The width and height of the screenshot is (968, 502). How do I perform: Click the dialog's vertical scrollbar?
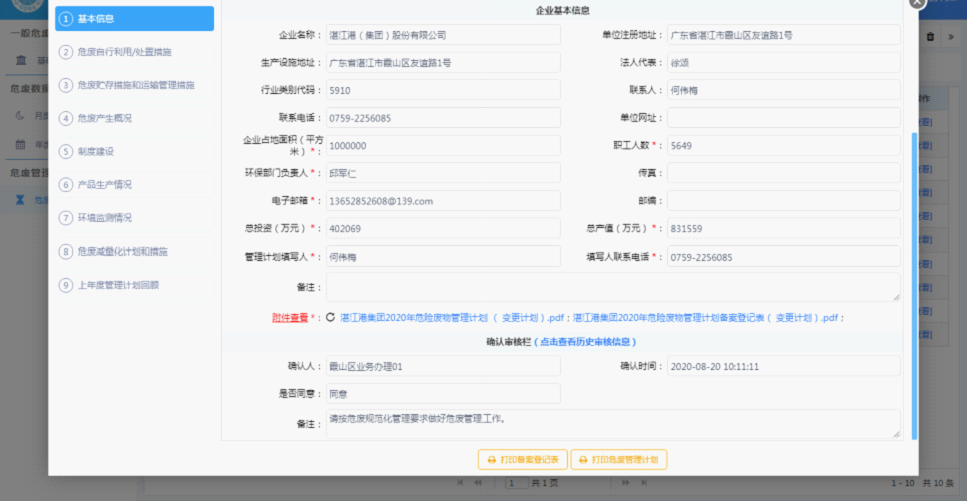click(x=914, y=285)
